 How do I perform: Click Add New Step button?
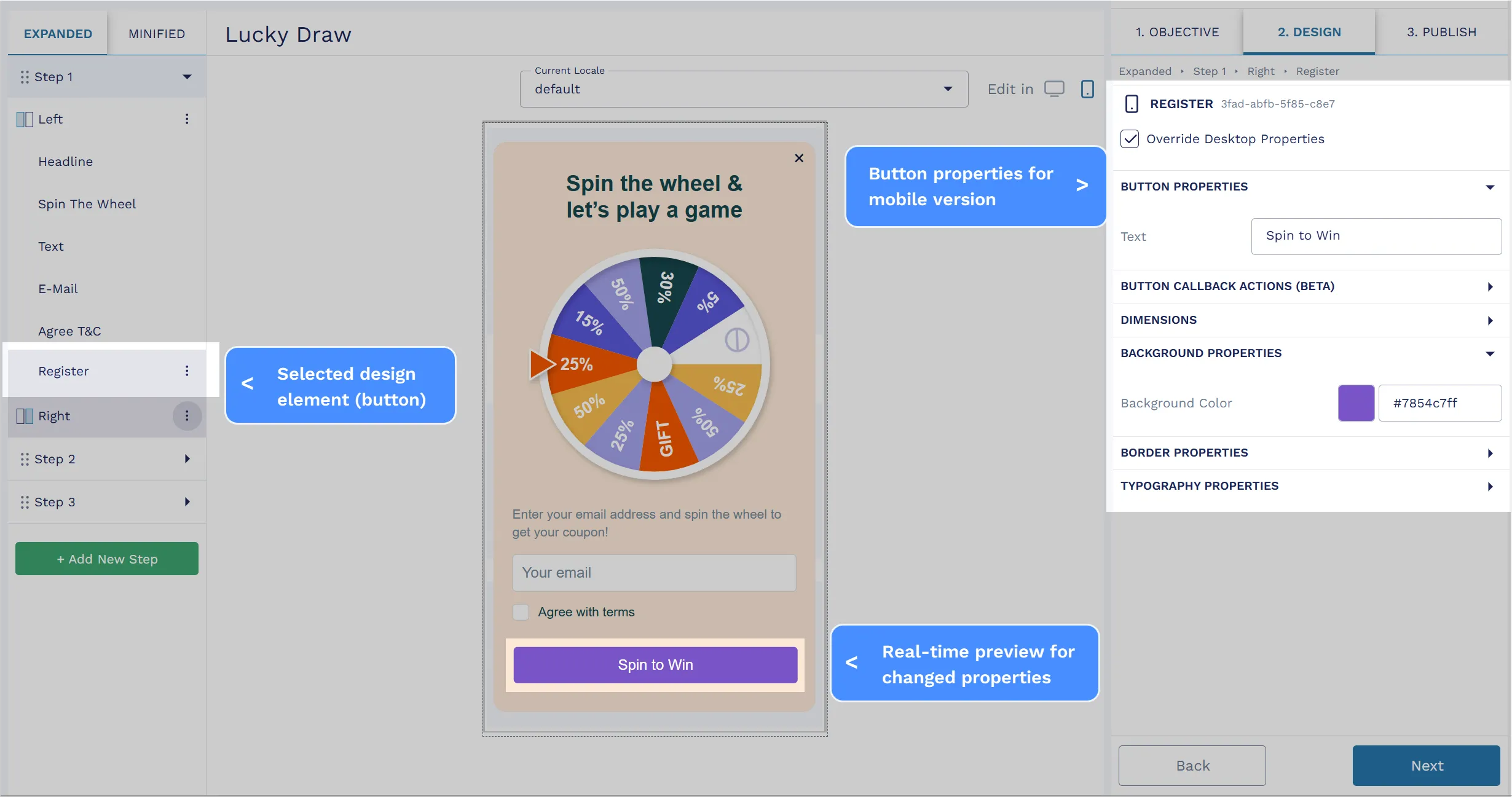pos(106,559)
